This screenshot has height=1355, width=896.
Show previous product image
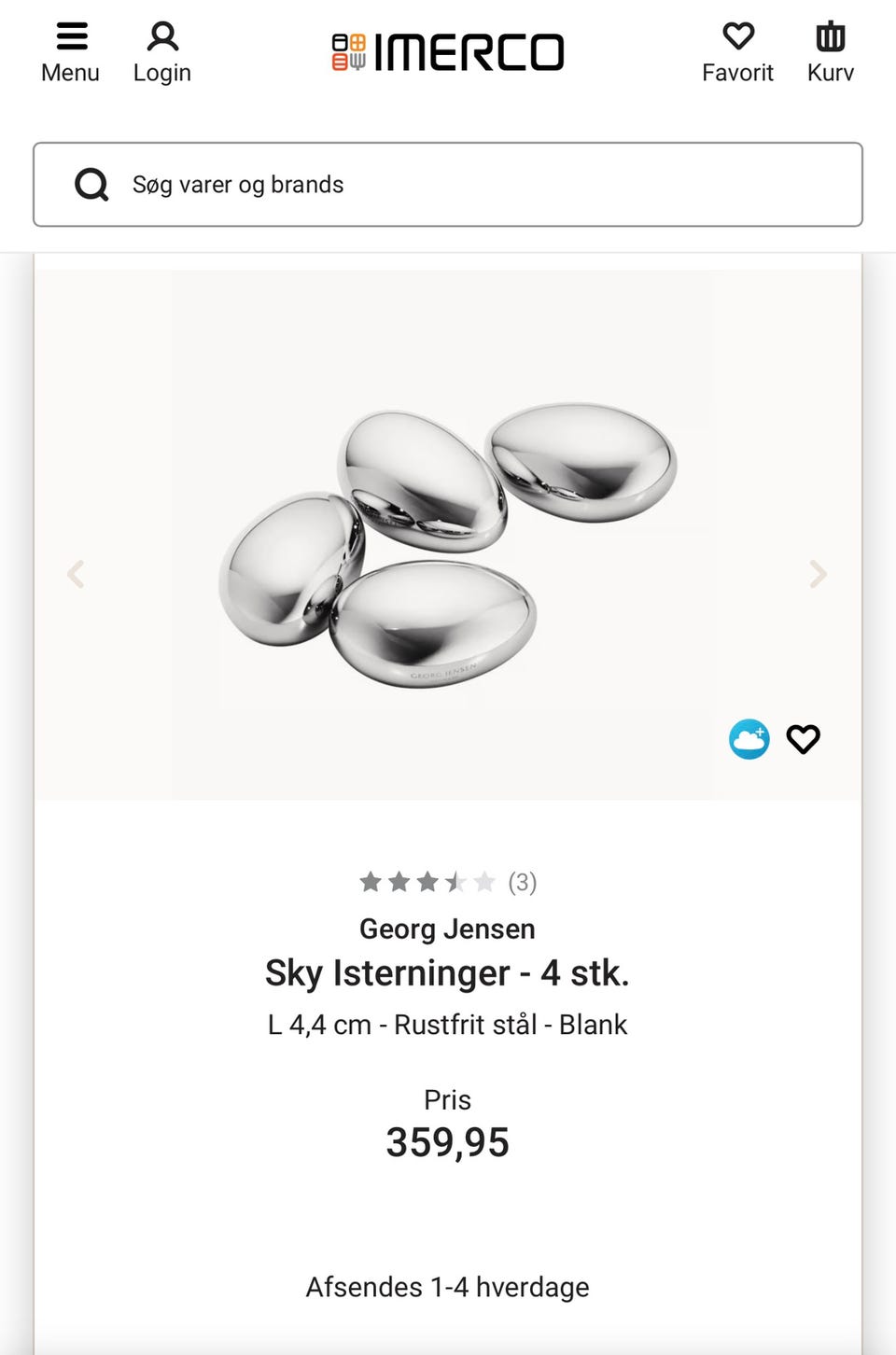[x=77, y=574]
